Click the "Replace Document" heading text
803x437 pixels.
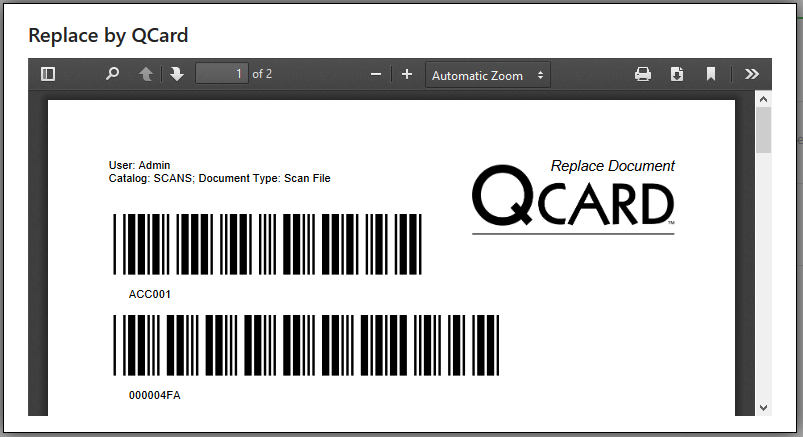point(612,166)
